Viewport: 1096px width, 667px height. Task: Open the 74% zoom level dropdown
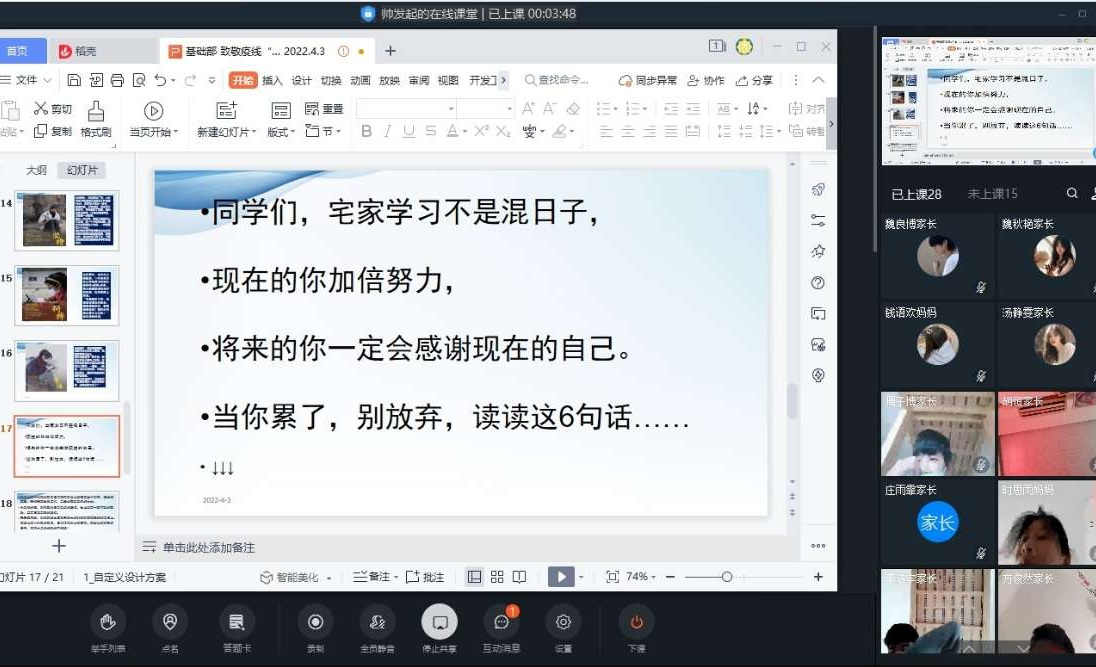pos(641,577)
